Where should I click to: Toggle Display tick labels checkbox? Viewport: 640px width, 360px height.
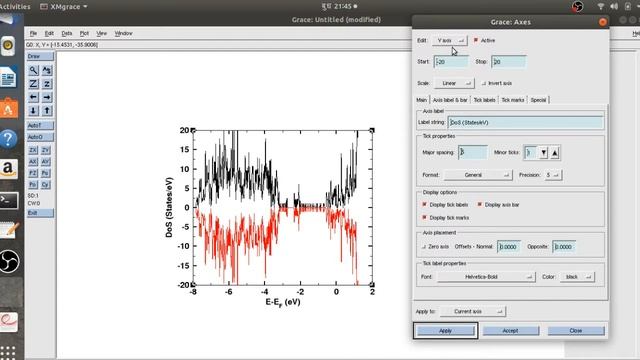click(424, 204)
